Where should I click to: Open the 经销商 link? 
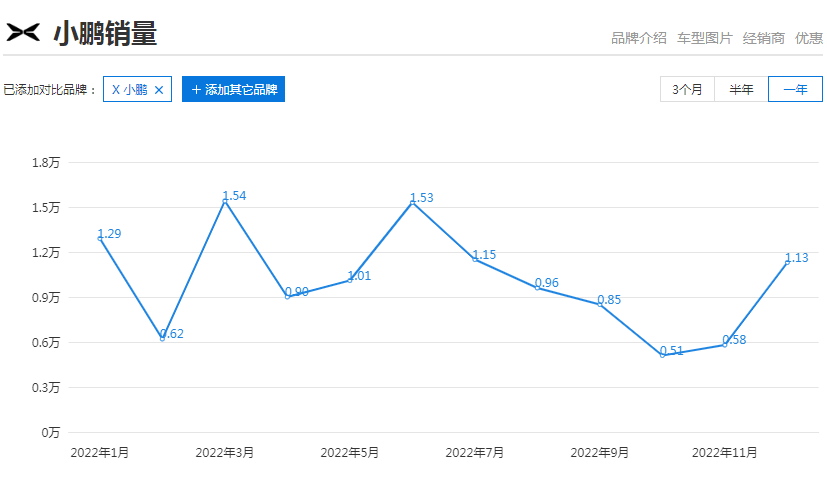click(x=764, y=38)
